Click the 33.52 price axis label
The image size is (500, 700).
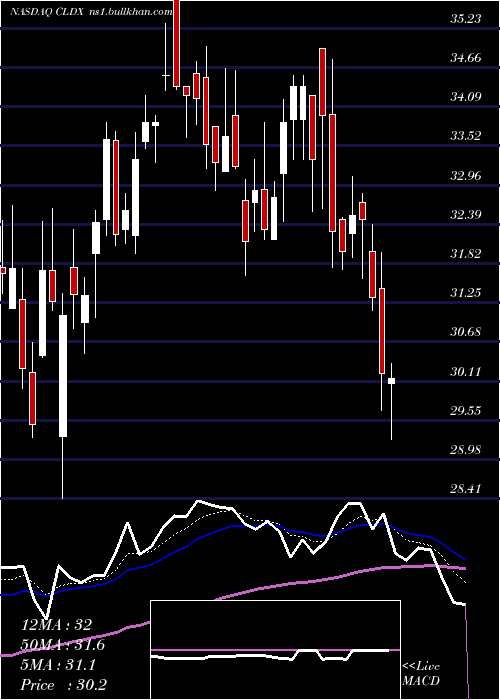466,136
